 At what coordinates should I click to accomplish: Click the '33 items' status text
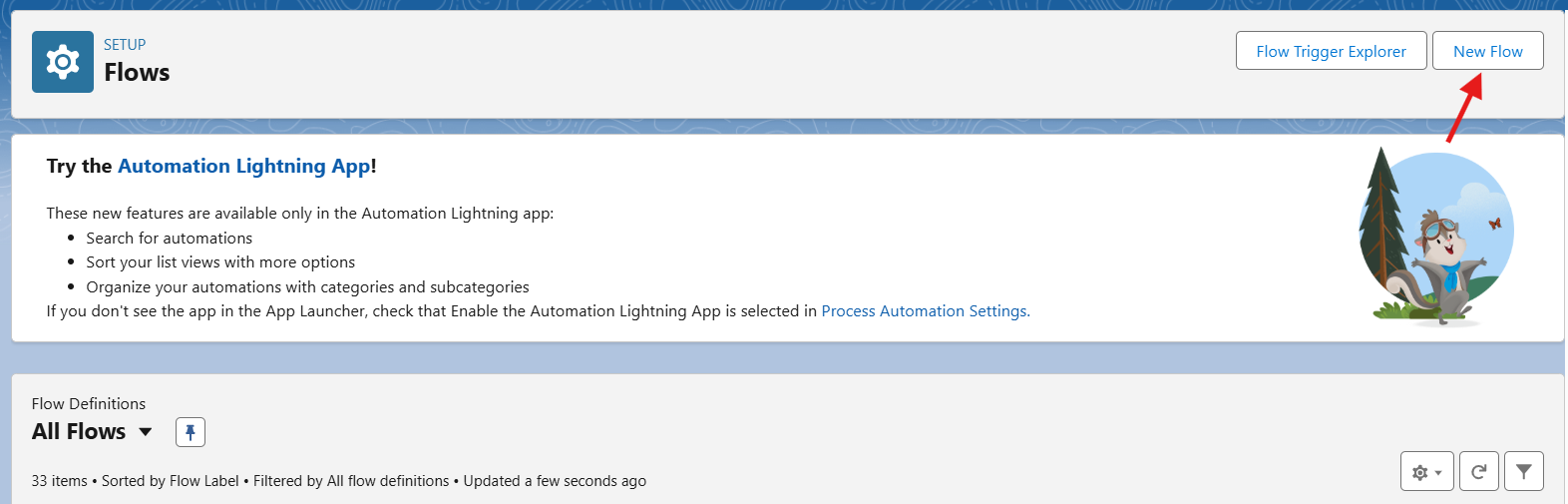pos(60,481)
